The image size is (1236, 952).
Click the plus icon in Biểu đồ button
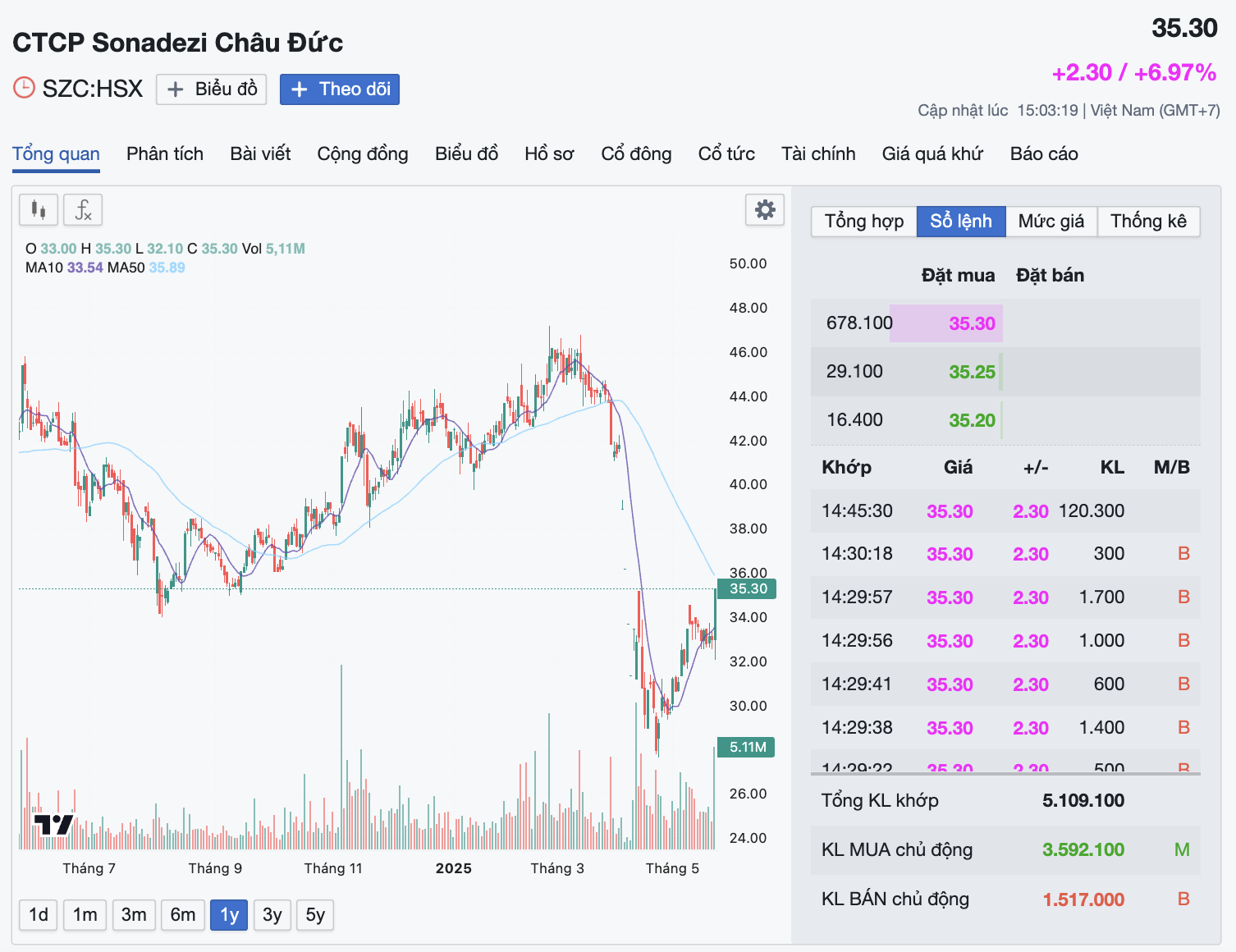click(175, 89)
